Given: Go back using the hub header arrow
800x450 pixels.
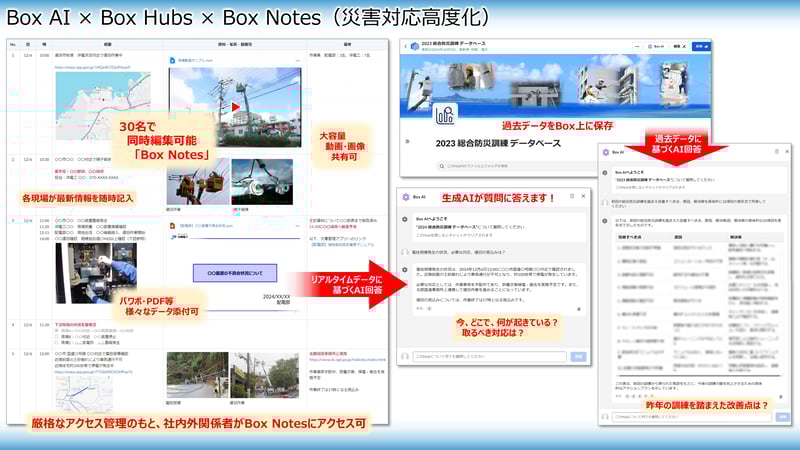Looking at the screenshot, I should tap(406, 46).
